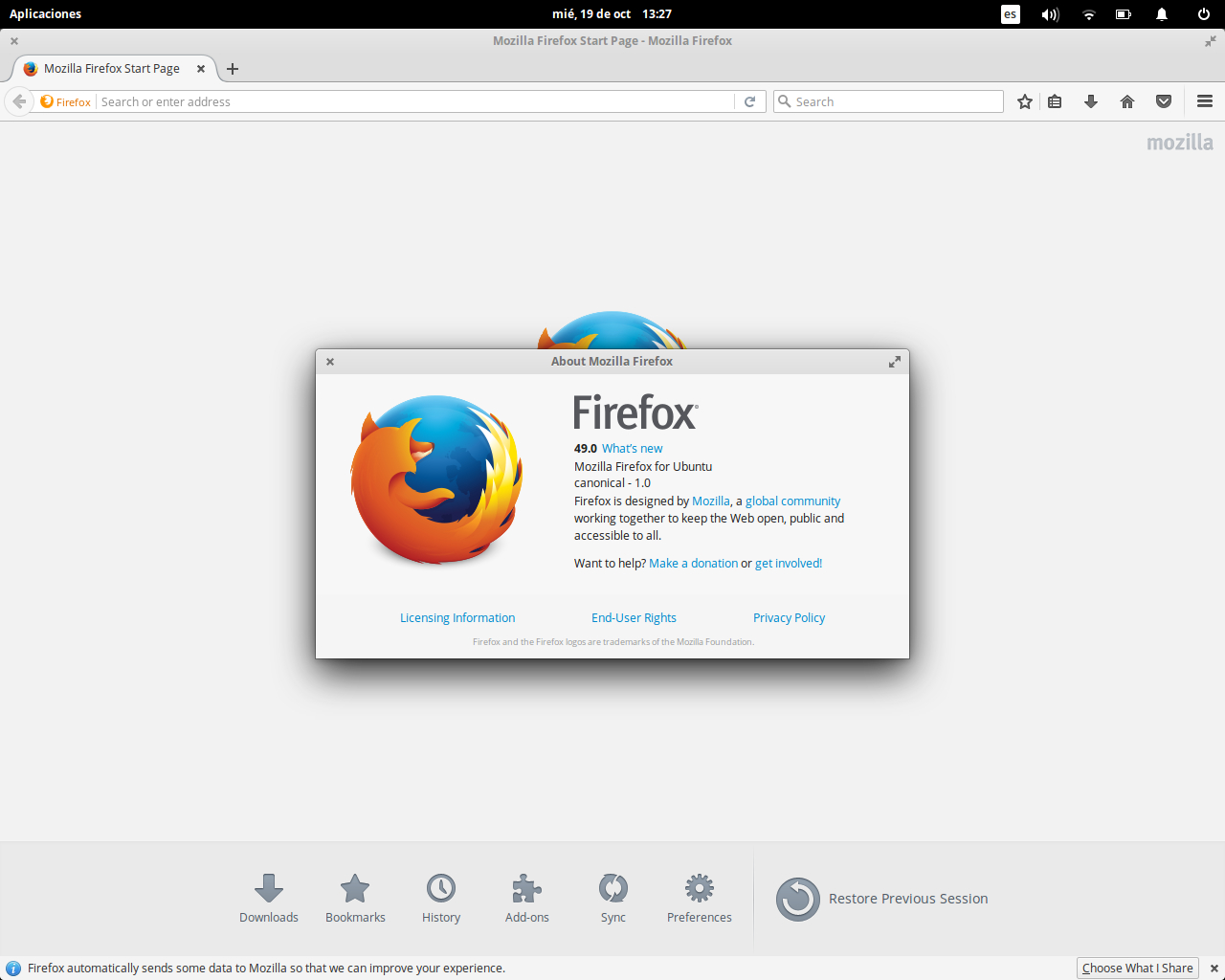Close the About Mozilla Firefox dialog

point(330,362)
